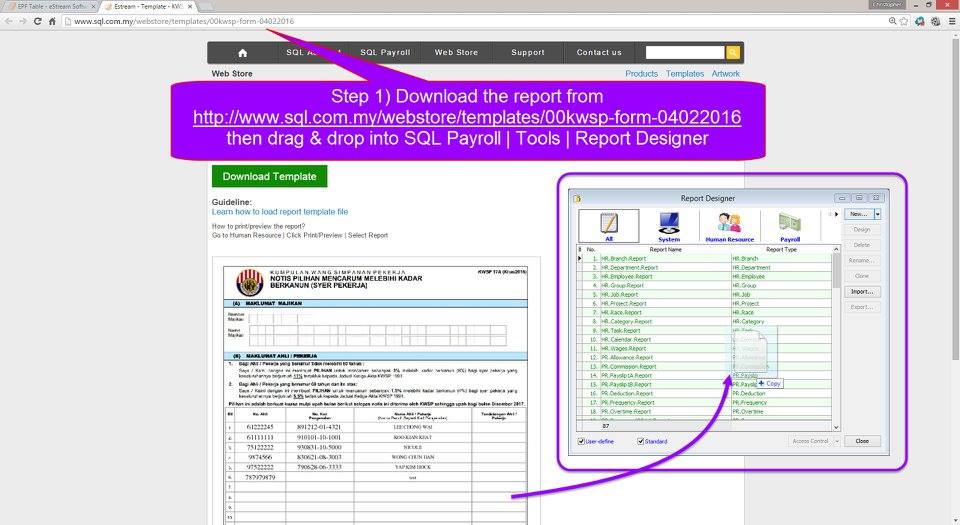960x525 pixels.
Task: Select the Human Resource category icon
Action: [729, 226]
